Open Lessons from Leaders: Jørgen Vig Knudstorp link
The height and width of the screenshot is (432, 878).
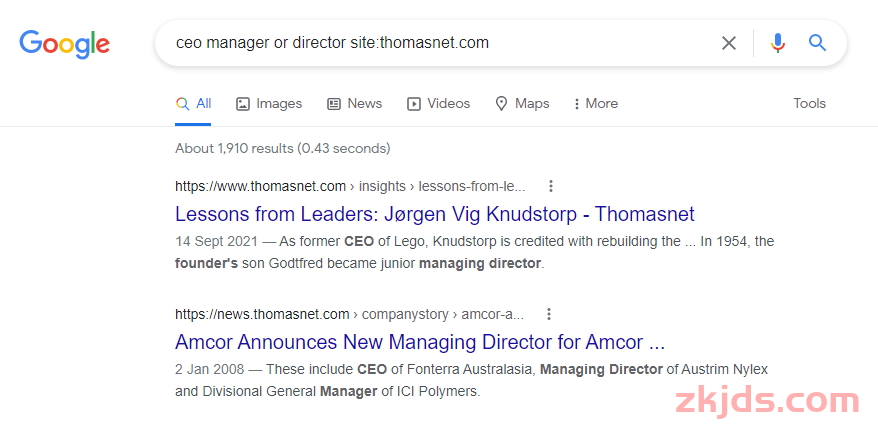pos(435,214)
